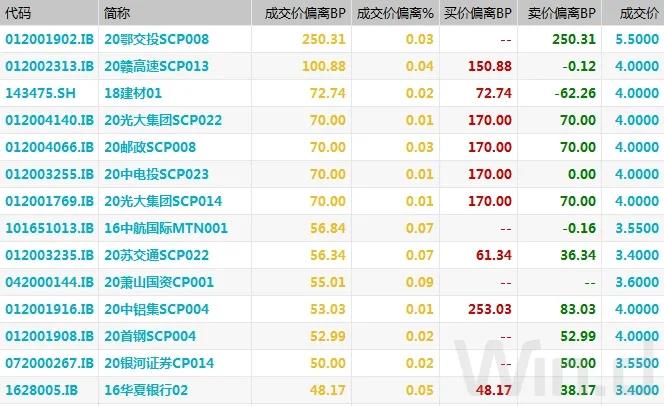Select bond name 20首钢SCP004
The width and height of the screenshot is (664, 406).
click(x=150, y=336)
